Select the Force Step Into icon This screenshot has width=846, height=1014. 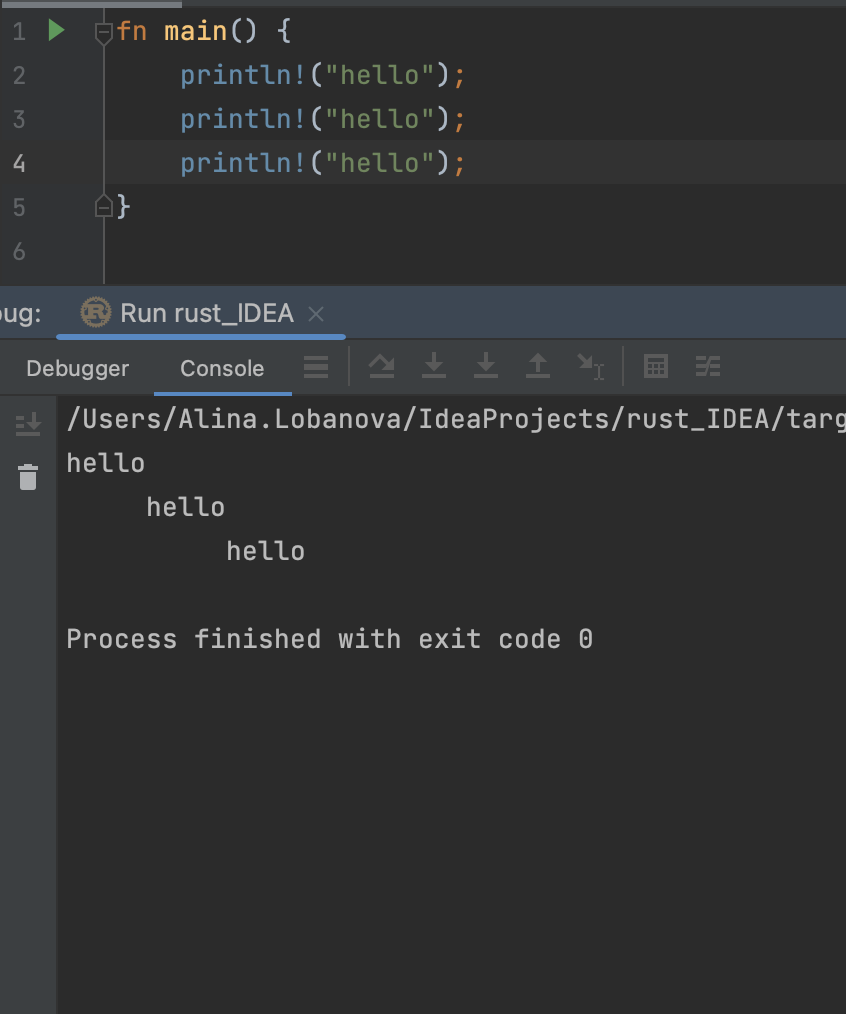click(485, 366)
